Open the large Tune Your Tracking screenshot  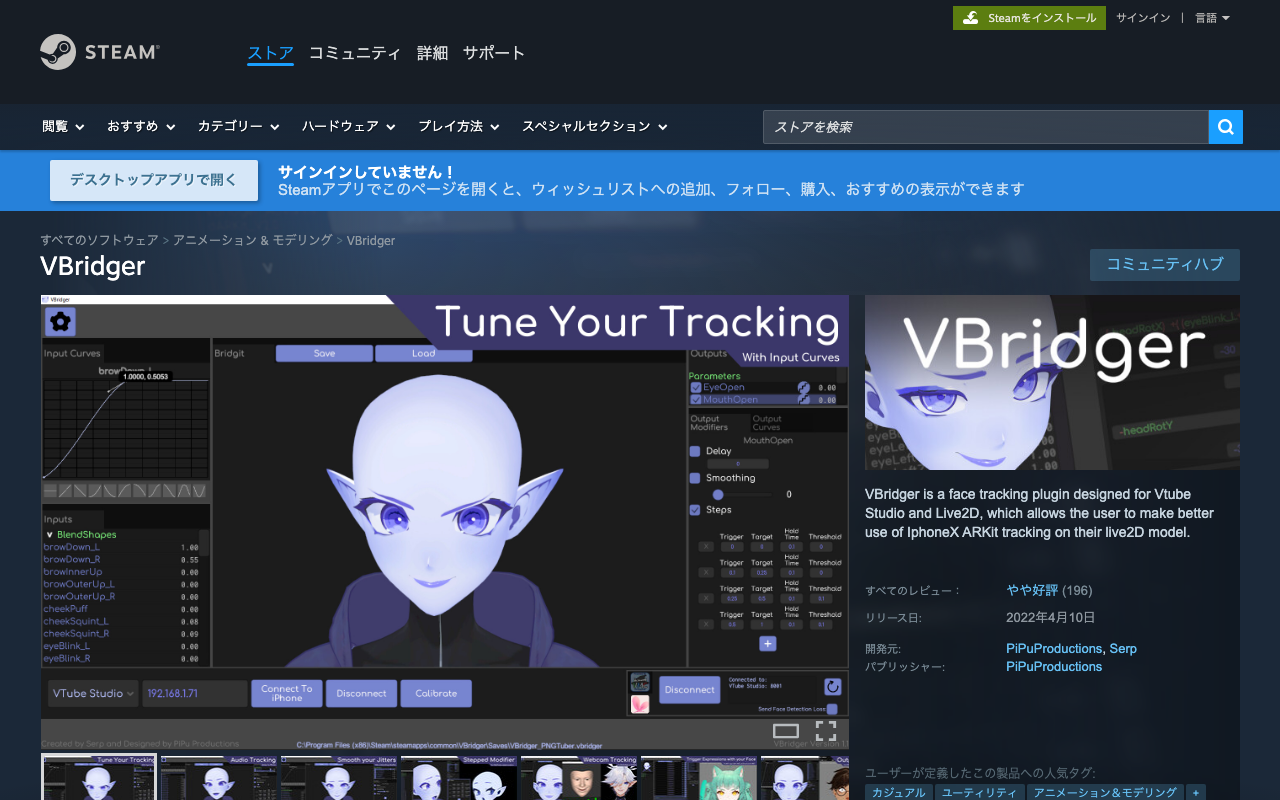445,522
